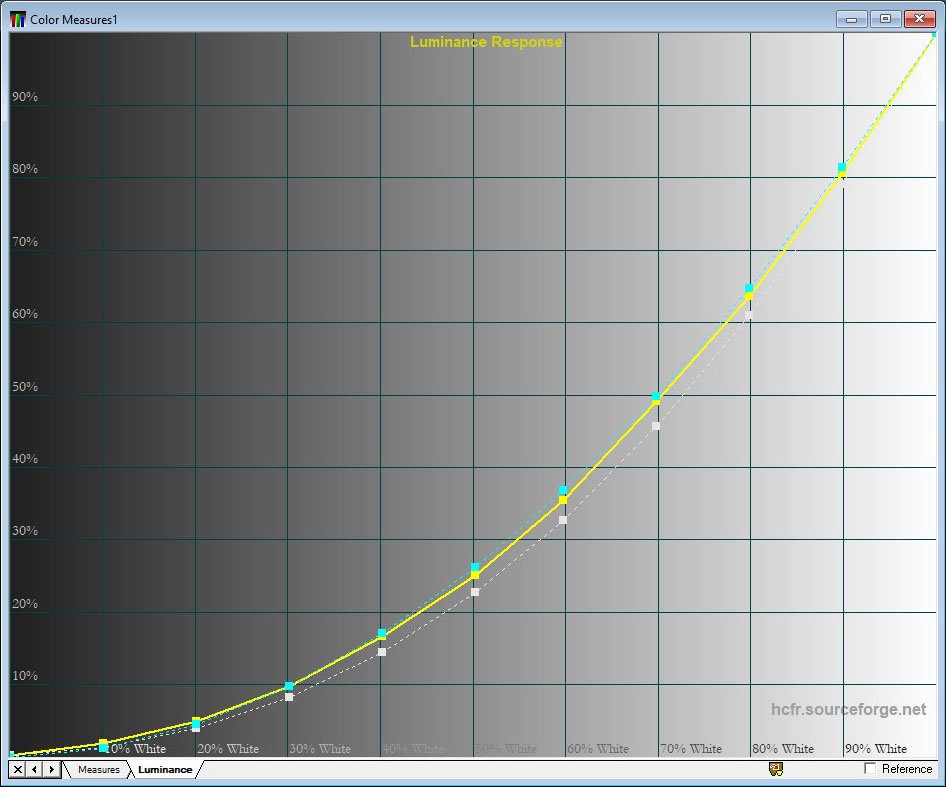Click the hcfr.sourceforge.net watermark link
The width and height of the screenshot is (946, 787).
(x=848, y=709)
